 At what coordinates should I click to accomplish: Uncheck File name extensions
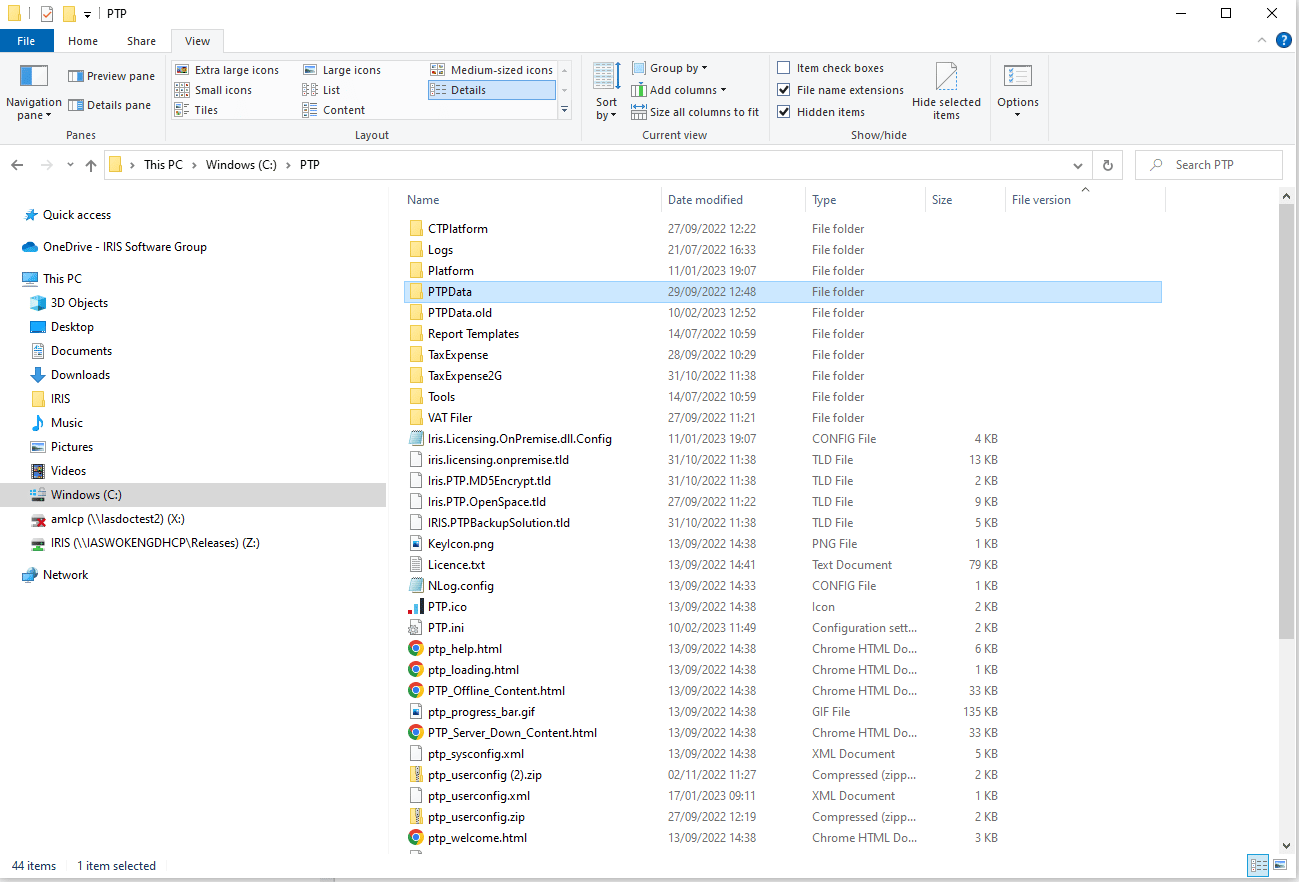coord(784,90)
